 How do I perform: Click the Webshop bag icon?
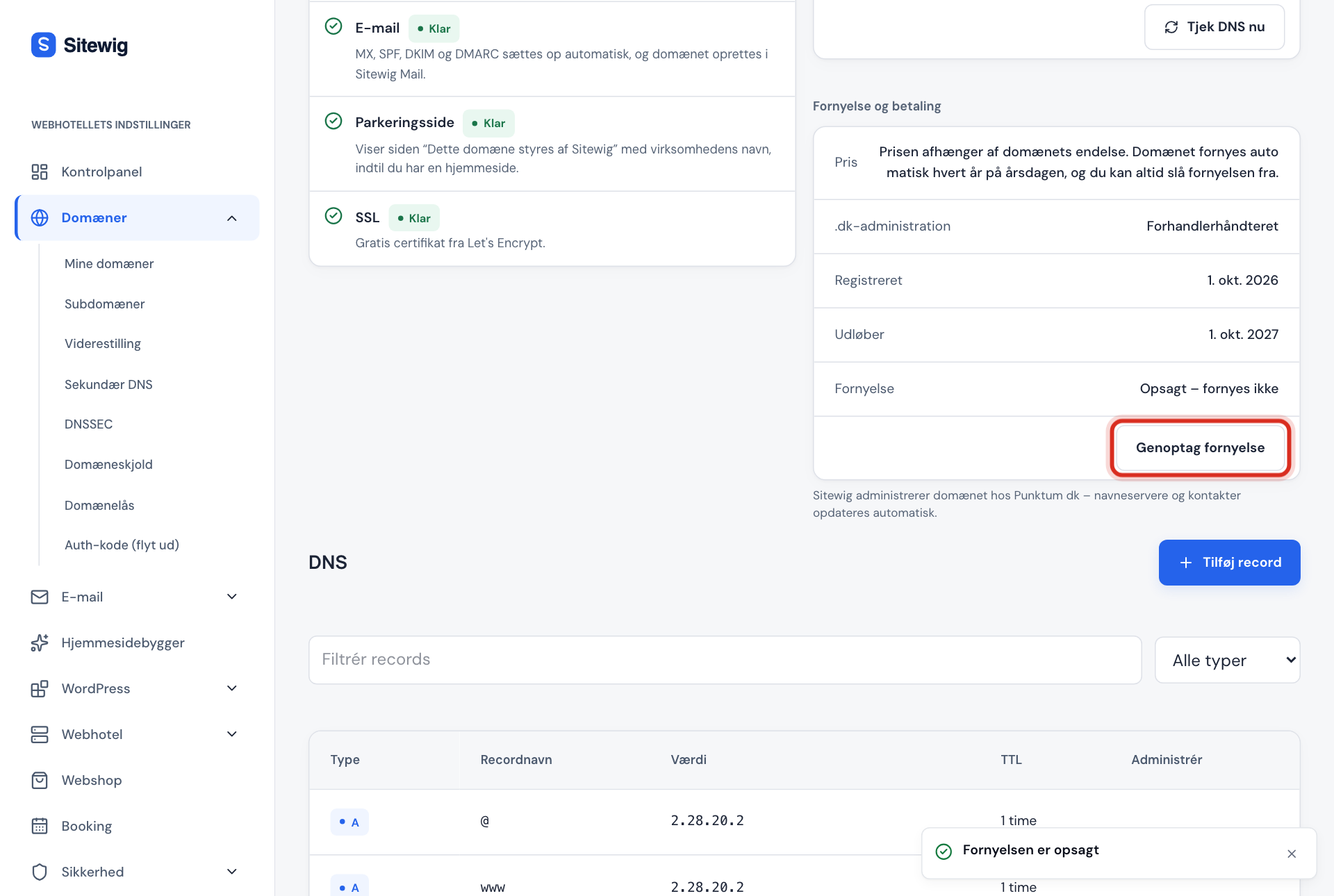40,781
